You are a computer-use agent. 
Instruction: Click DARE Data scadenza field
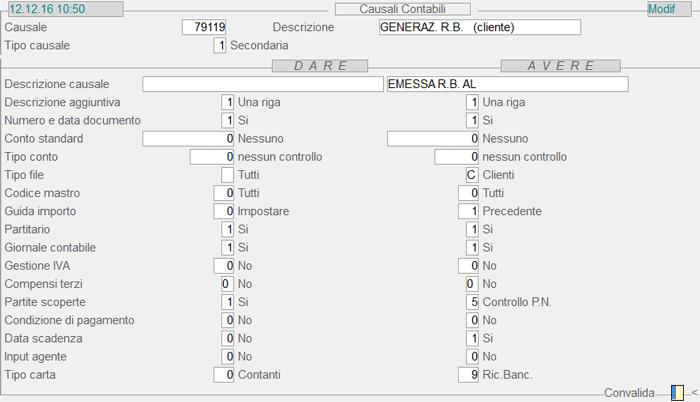pos(227,339)
